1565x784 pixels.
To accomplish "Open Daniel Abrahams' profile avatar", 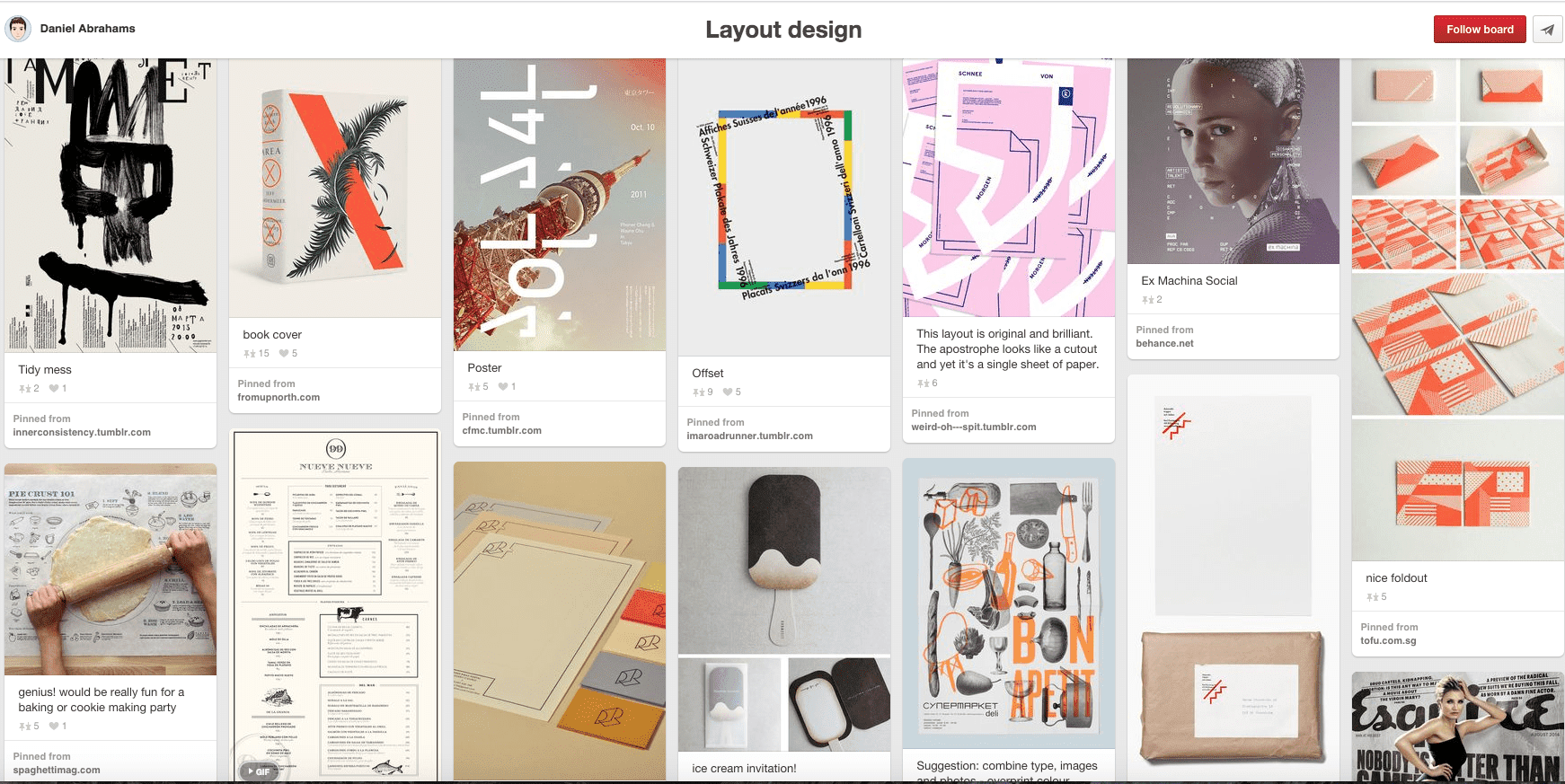I will click(18, 29).
